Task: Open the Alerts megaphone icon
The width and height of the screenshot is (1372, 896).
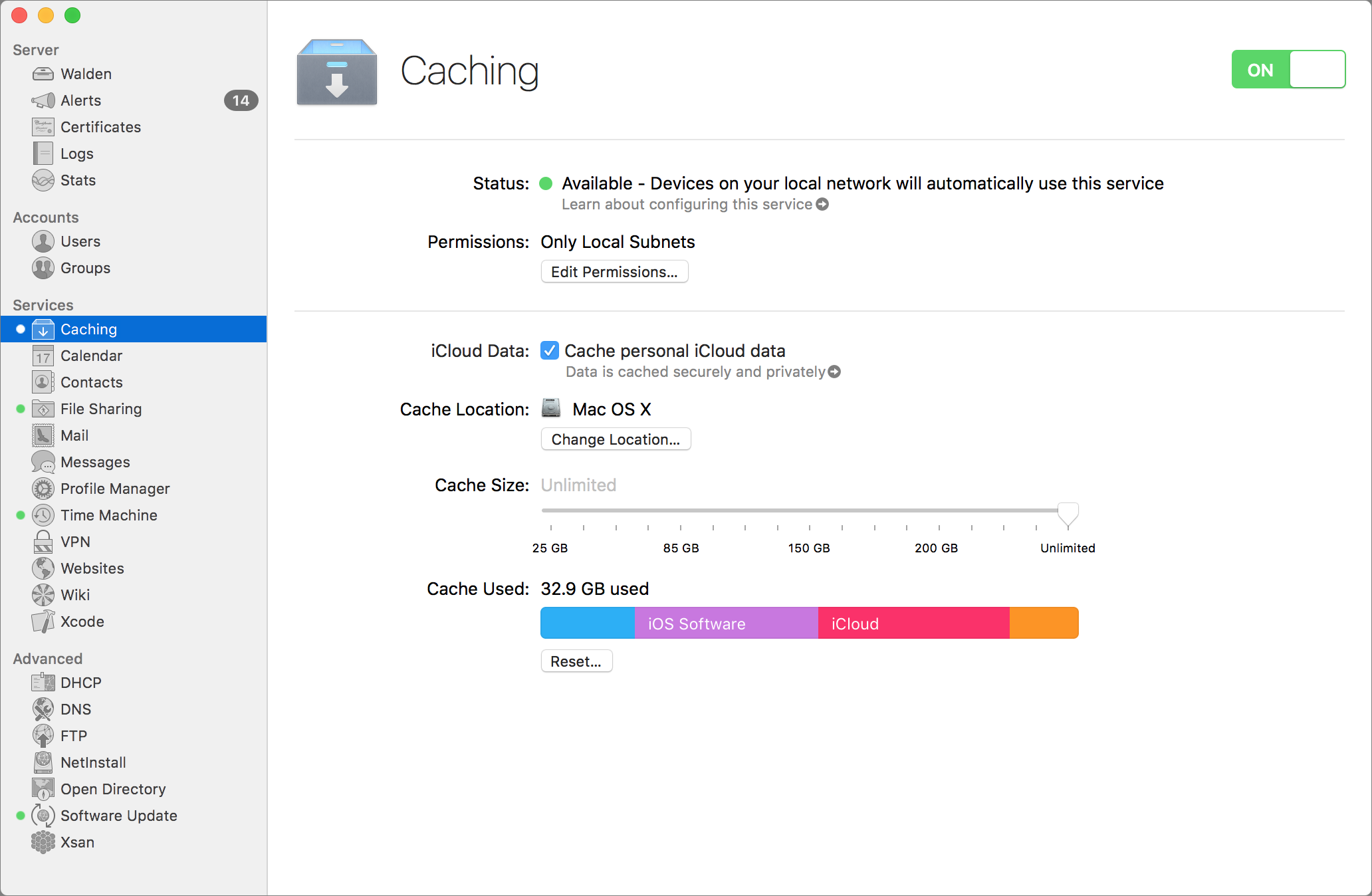Action: click(x=43, y=100)
